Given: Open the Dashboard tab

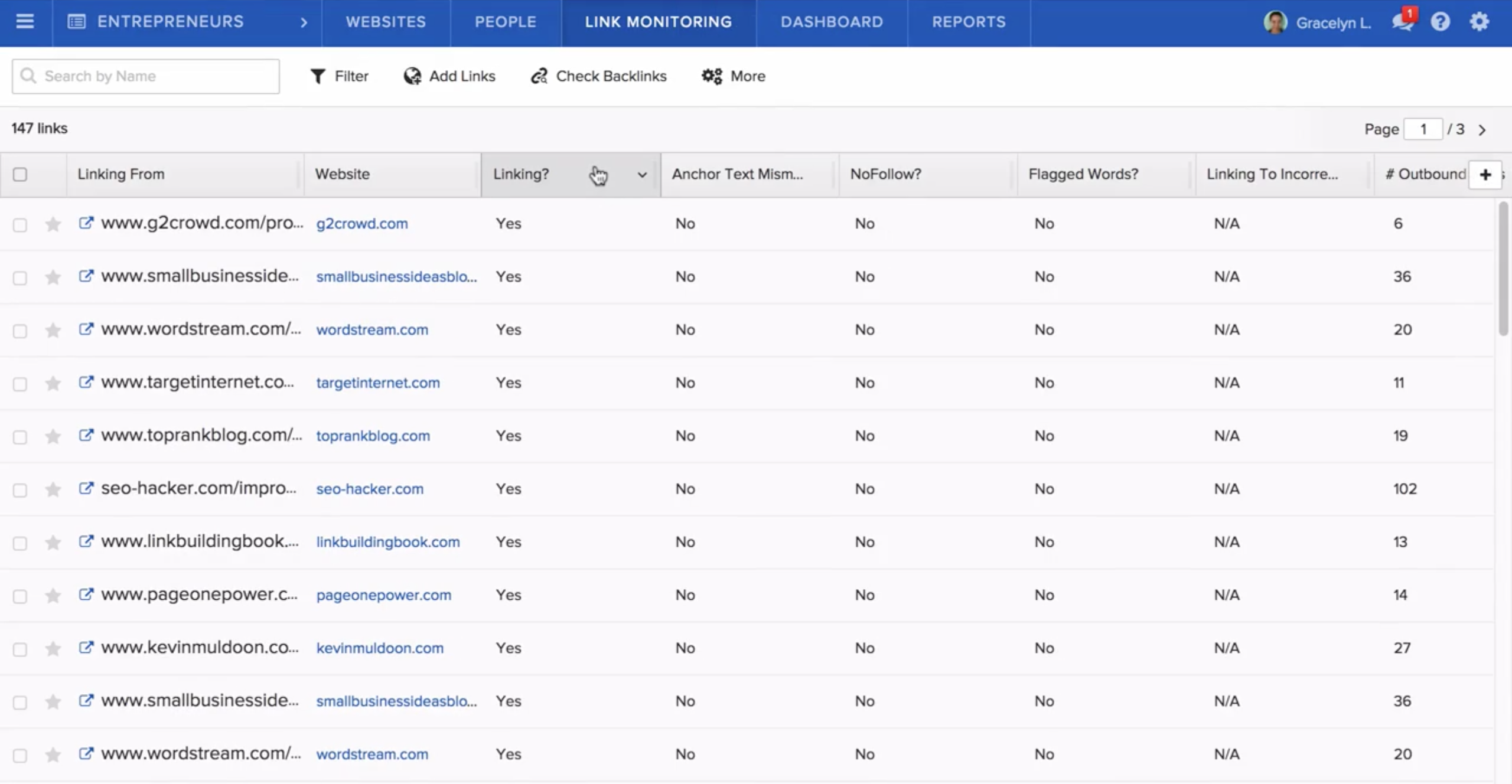Looking at the screenshot, I should tap(832, 22).
